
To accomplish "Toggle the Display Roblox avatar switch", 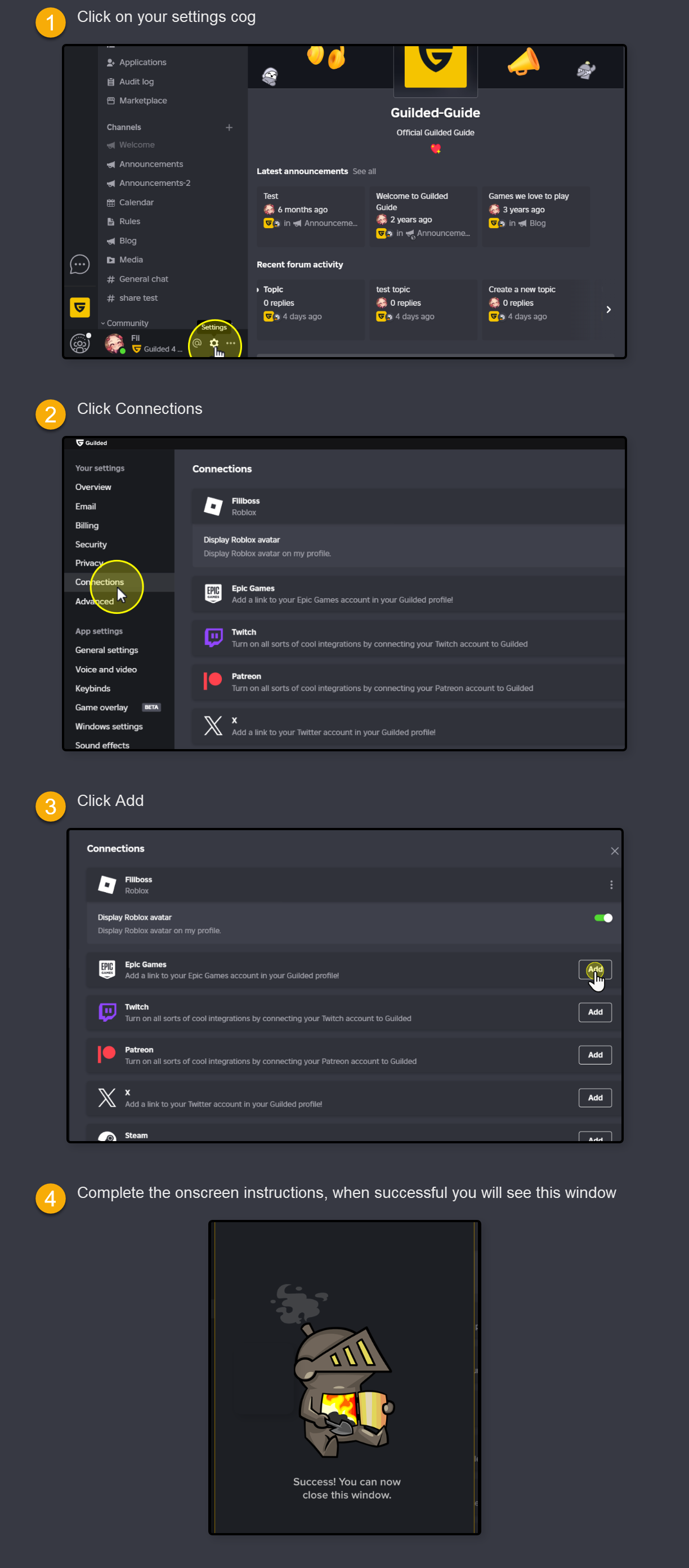I will [x=603, y=918].
